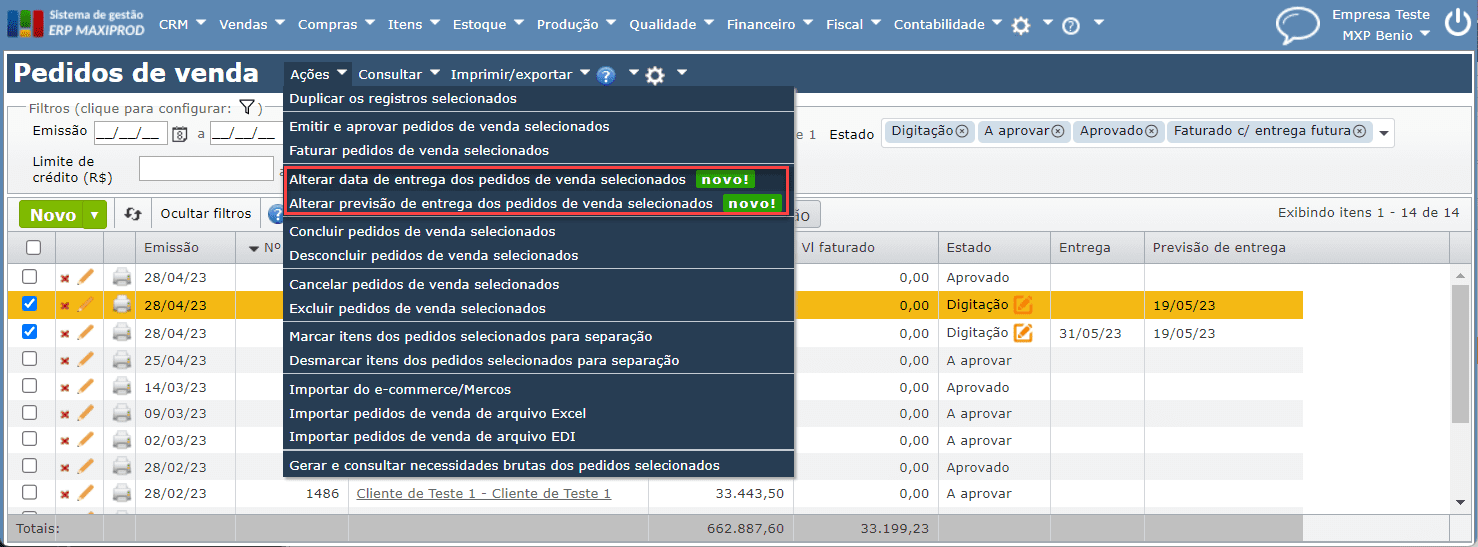Edit the 25/04/23 order with pencil icon
The width and height of the screenshot is (1478, 547).
[86, 359]
